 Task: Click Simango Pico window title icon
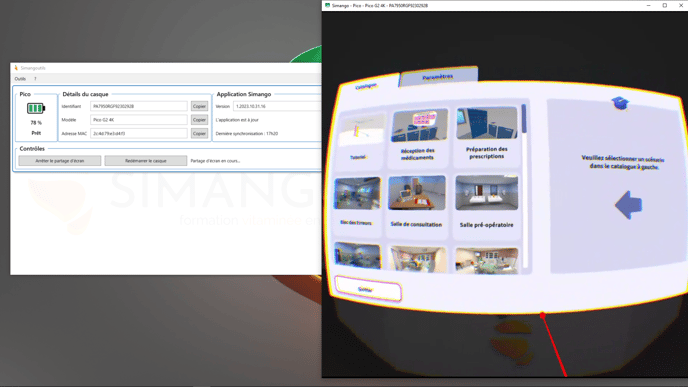click(327, 5)
